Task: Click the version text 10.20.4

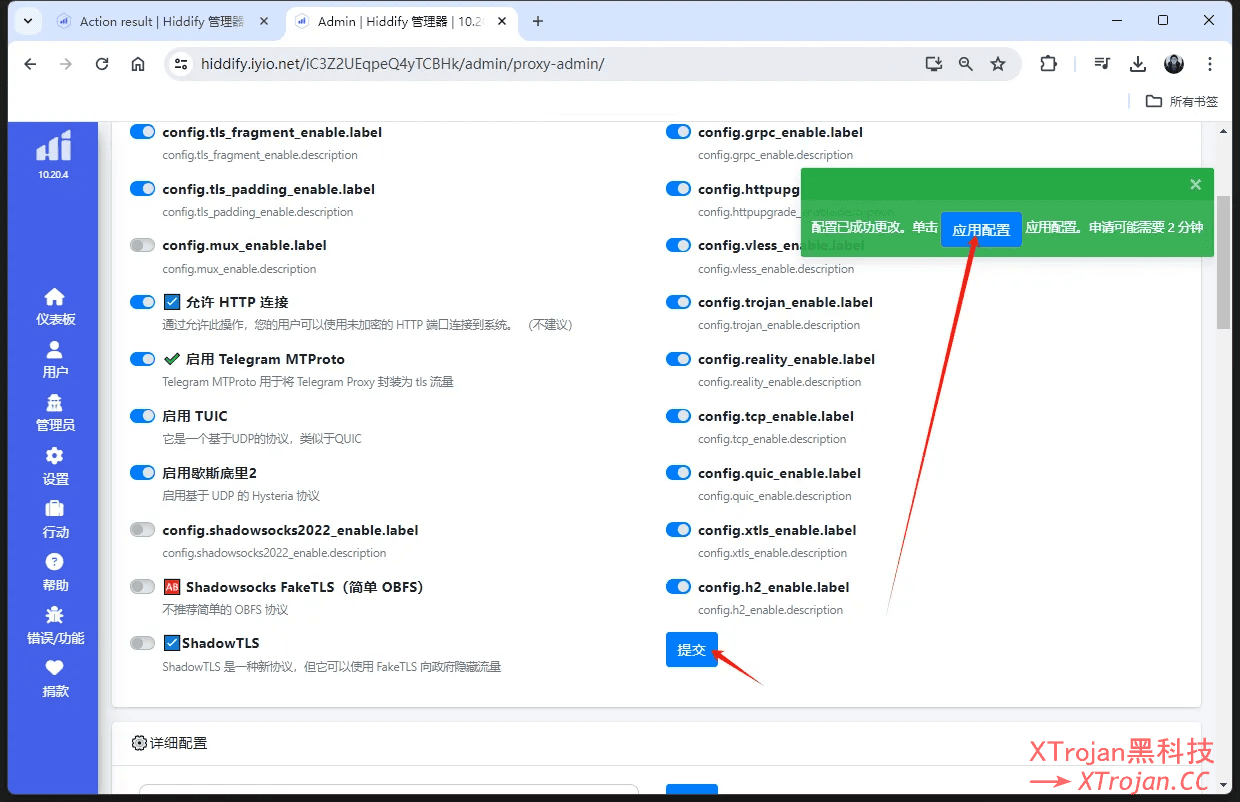Action: tap(54, 175)
